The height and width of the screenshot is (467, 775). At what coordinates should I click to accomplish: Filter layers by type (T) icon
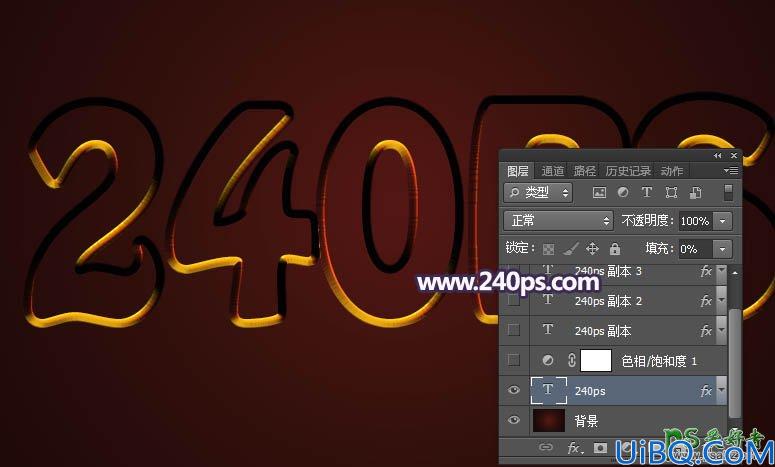point(646,192)
